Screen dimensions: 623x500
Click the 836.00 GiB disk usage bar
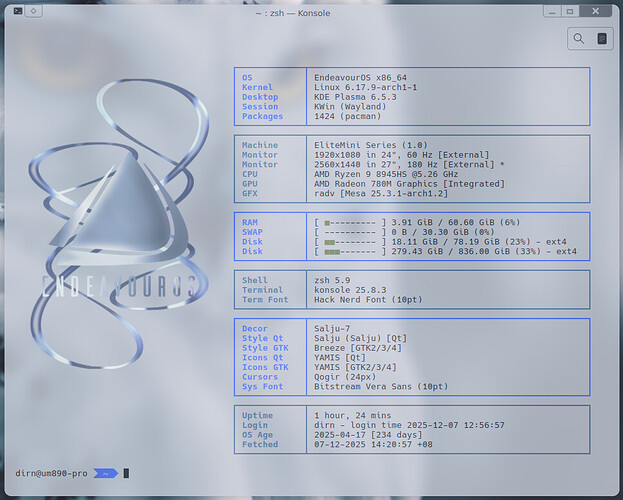(x=350, y=251)
